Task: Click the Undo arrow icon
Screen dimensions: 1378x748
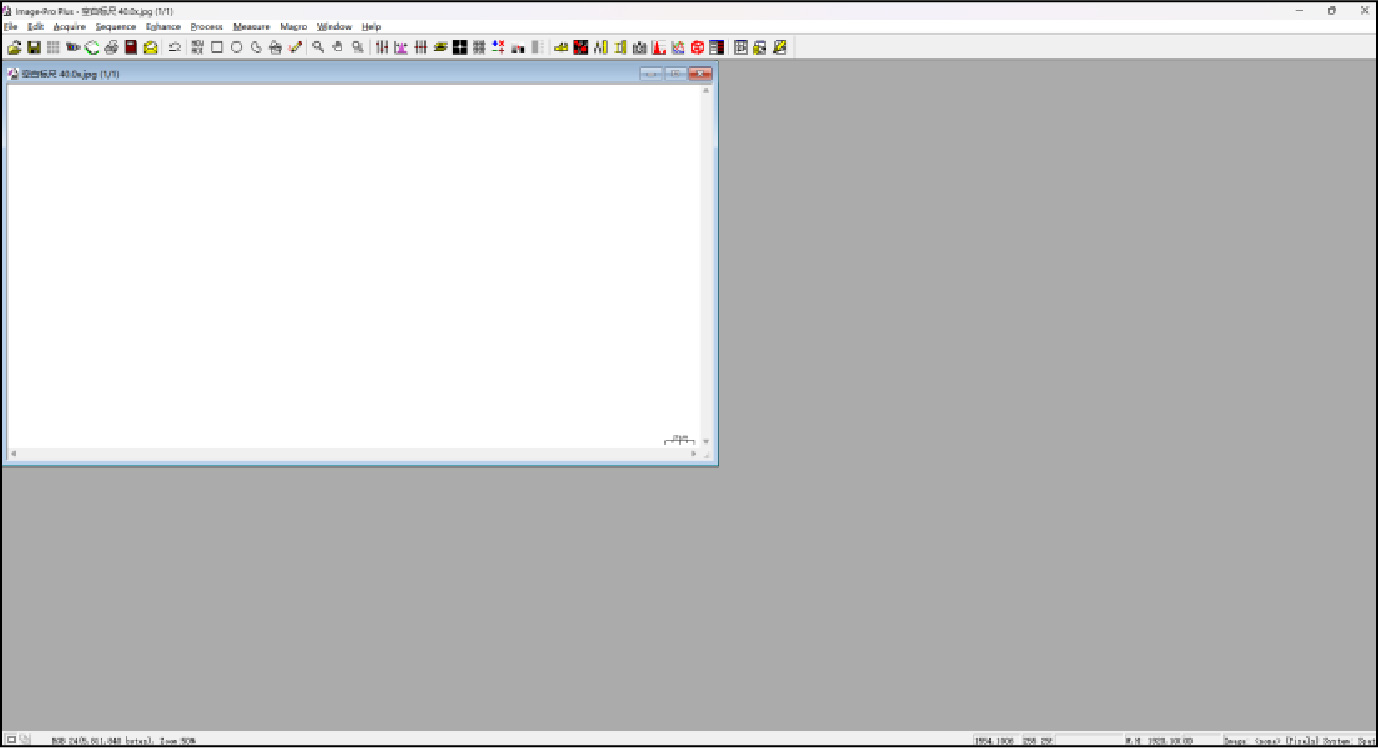Action: click(x=174, y=47)
